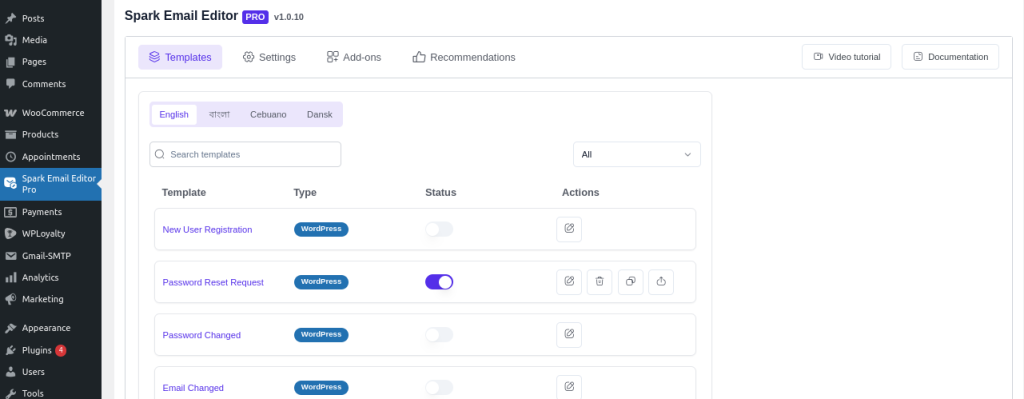Click the Marketing megaphone icon

point(10,299)
